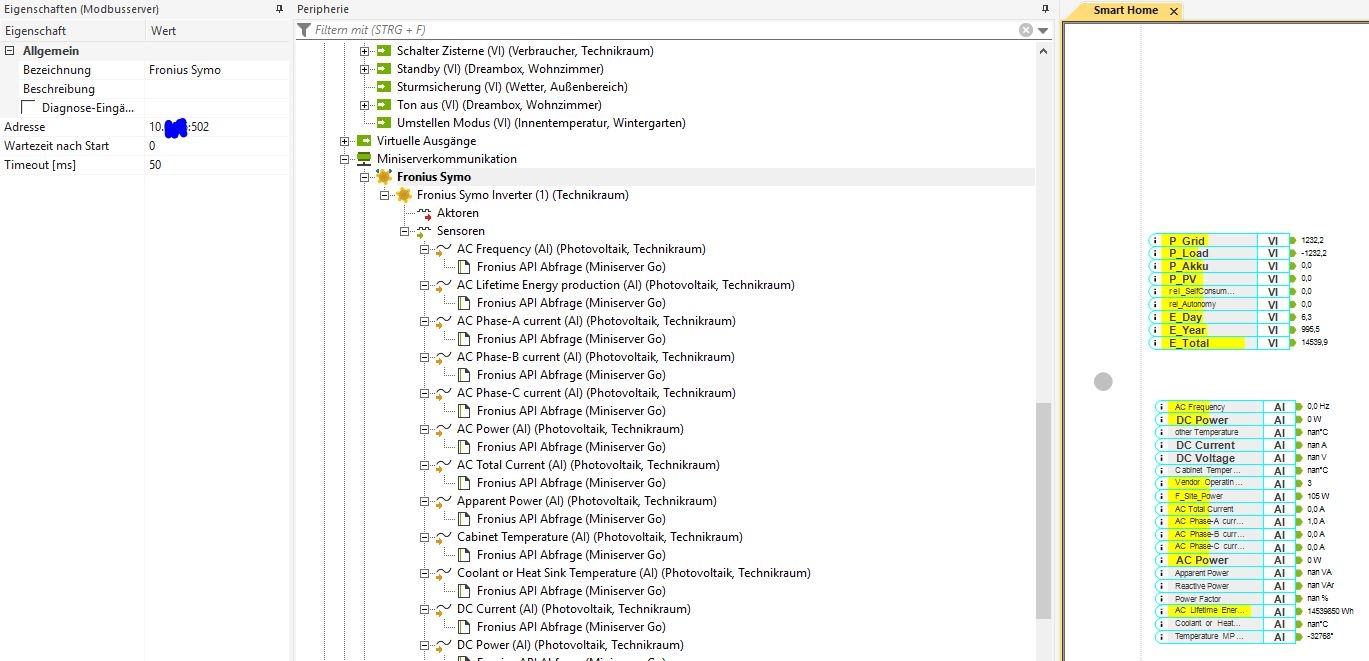Open the filter options dropdown arrow
1369x661 pixels.
[1043, 30]
